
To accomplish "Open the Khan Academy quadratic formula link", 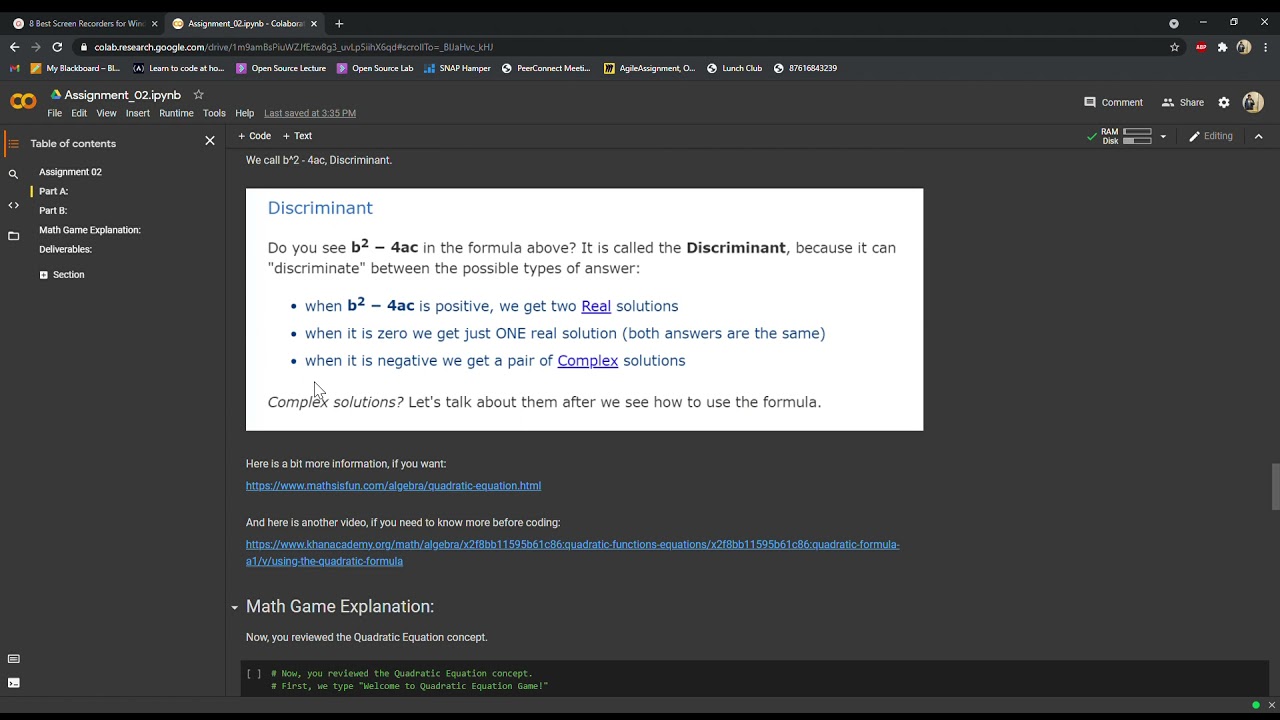I will pyautogui.click(x=573, y=553).
